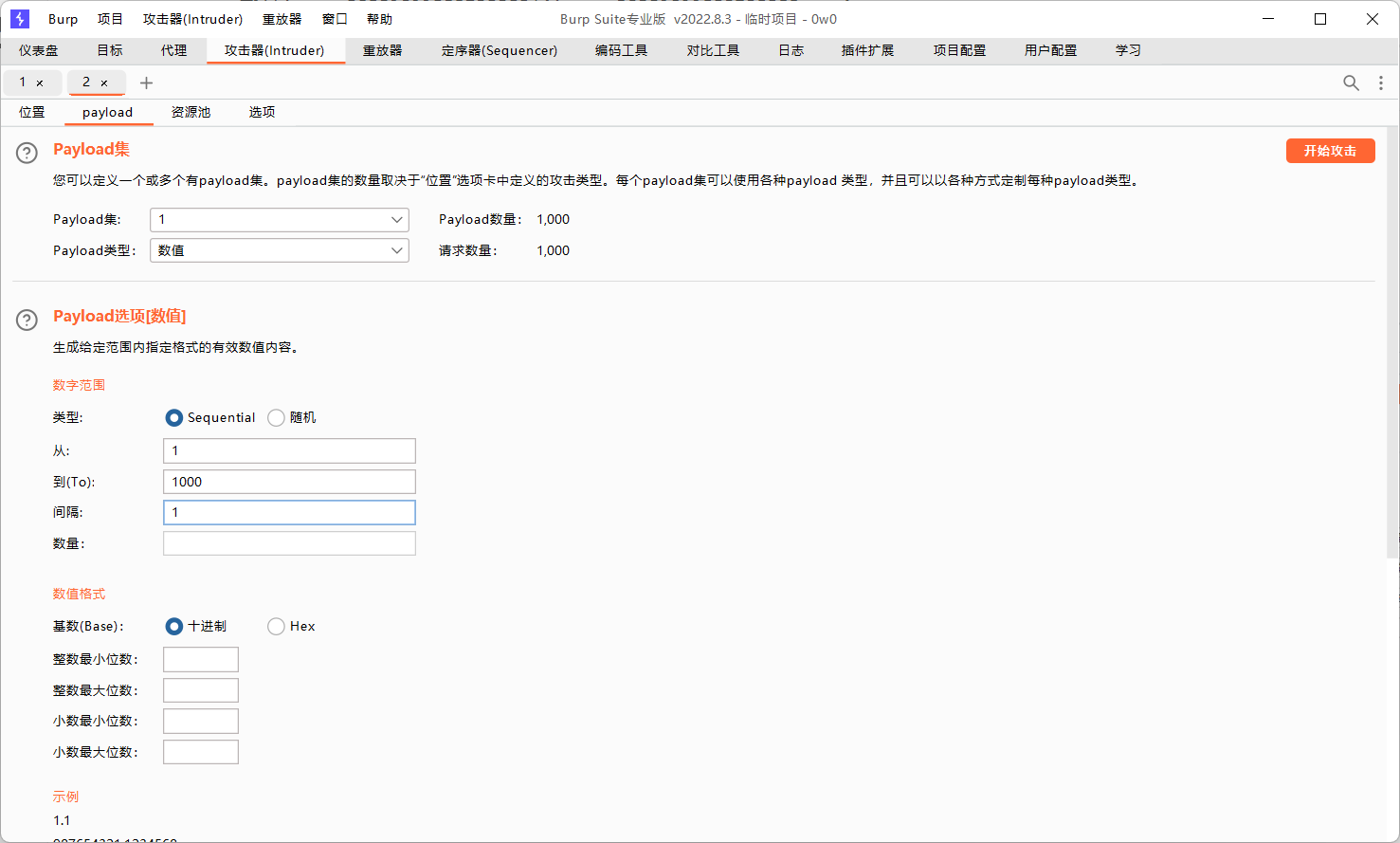Viewport: 1400px width, 843px height.
Task: Click the 整数最大位数 field
Action: pos(201,690)
